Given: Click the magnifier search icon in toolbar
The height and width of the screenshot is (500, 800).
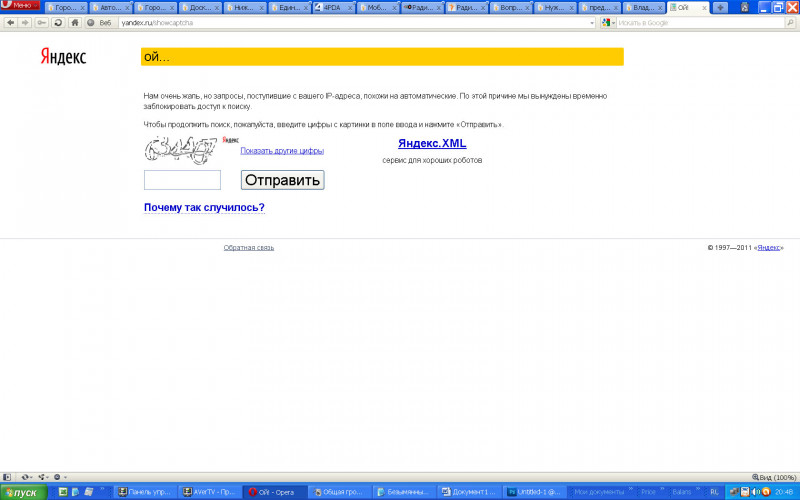Looking at the screenshot, I should point(790,22).
